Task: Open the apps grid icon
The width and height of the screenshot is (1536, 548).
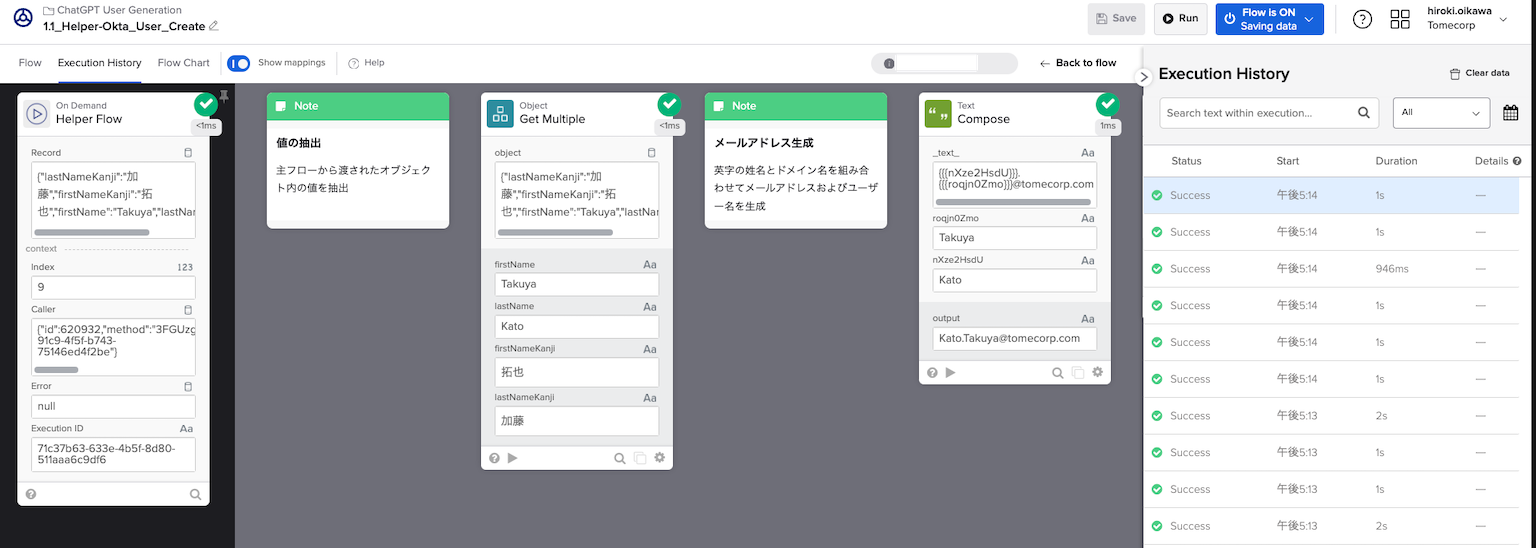Action: click(1400, 19)
